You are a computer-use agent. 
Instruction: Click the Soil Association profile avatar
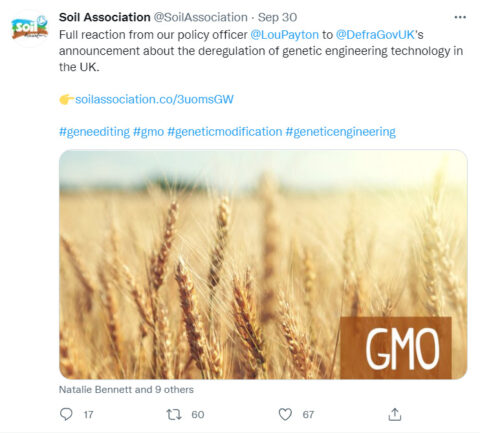(x=30, y=28)
